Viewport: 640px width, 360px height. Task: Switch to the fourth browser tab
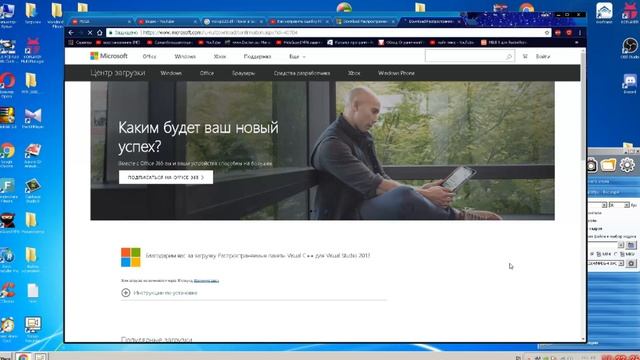[299, 21]
